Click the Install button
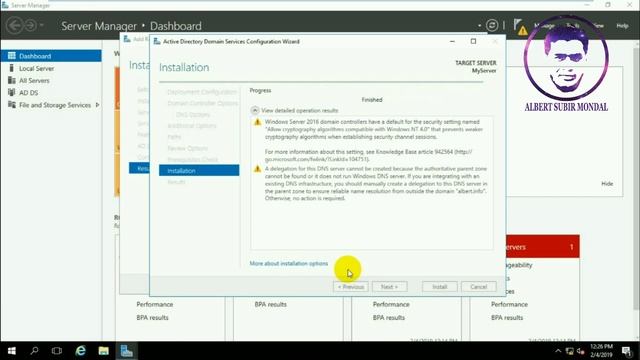This screenshot has width=640, height=360. pos(440,287)
